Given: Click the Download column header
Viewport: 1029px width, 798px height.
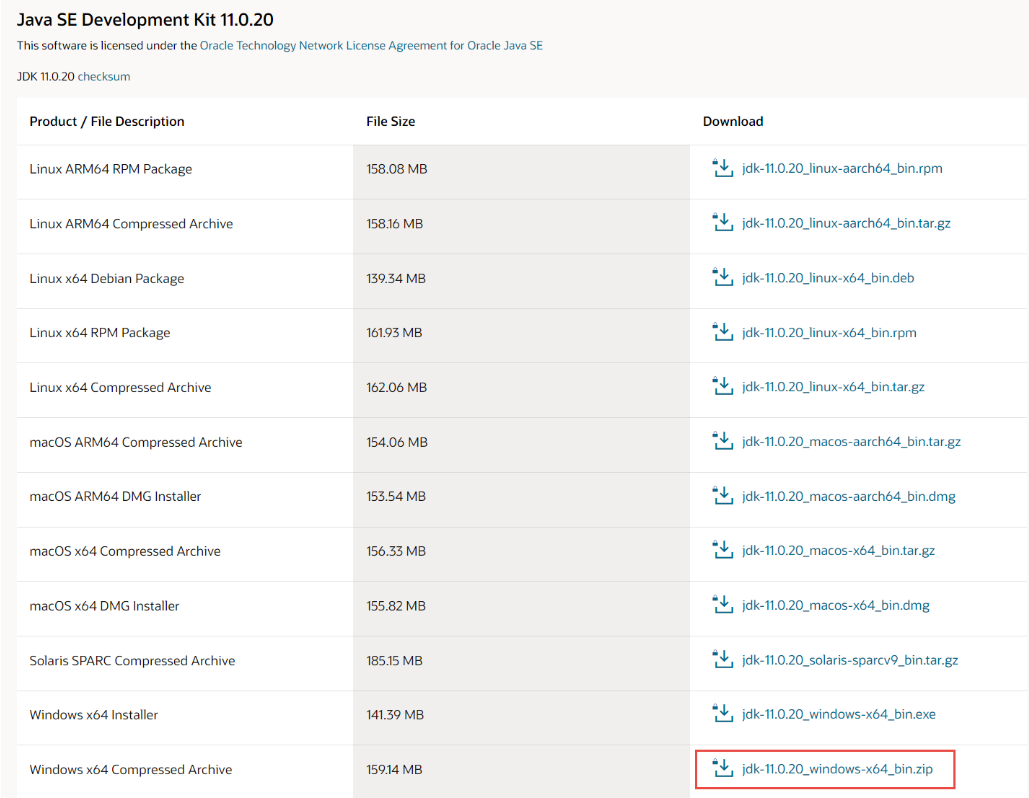Looking at the screenshot, I should click(x=733, y=121).
